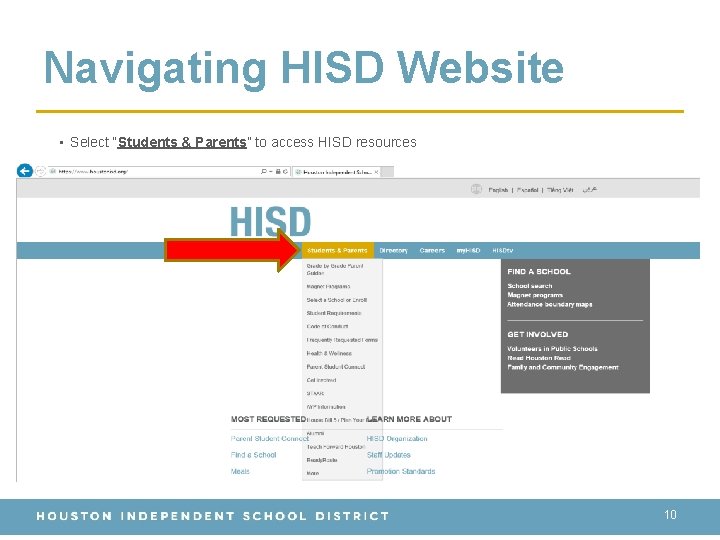Click Meals under Most Requested
Viewport: 720px width, 540px height.
(x=240, y=472)
